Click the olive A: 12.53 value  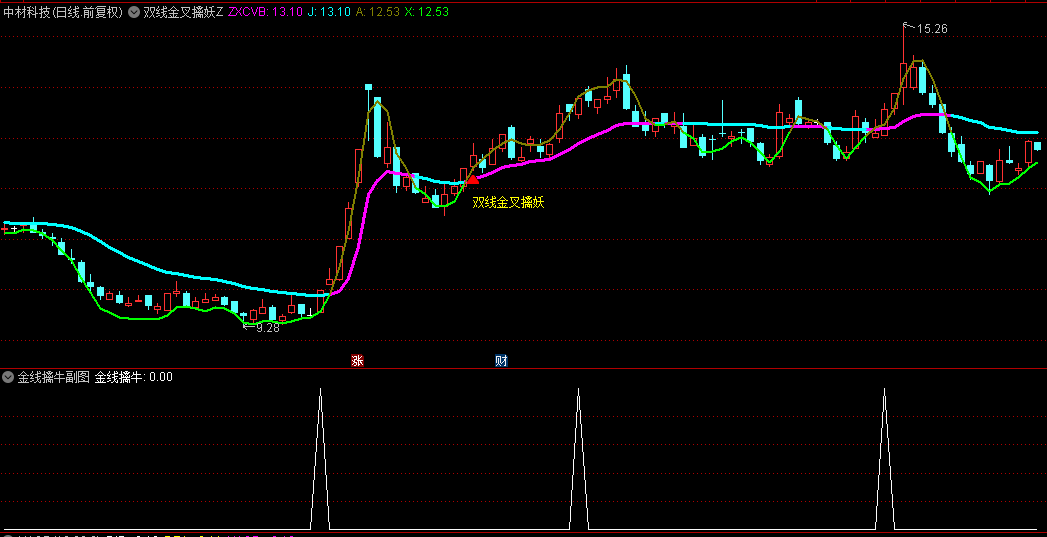point(377,12)
